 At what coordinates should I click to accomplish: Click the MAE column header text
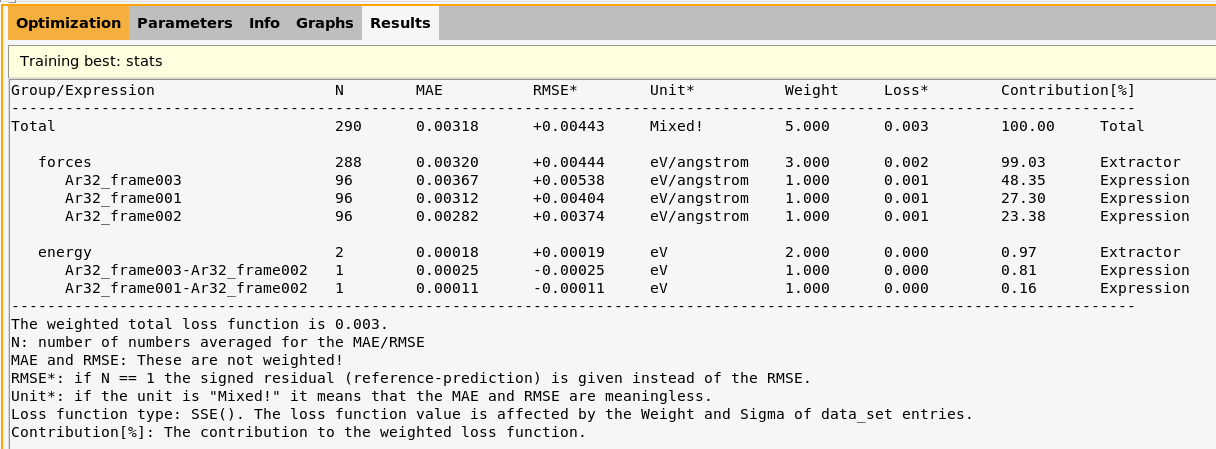tap(429, 91)
